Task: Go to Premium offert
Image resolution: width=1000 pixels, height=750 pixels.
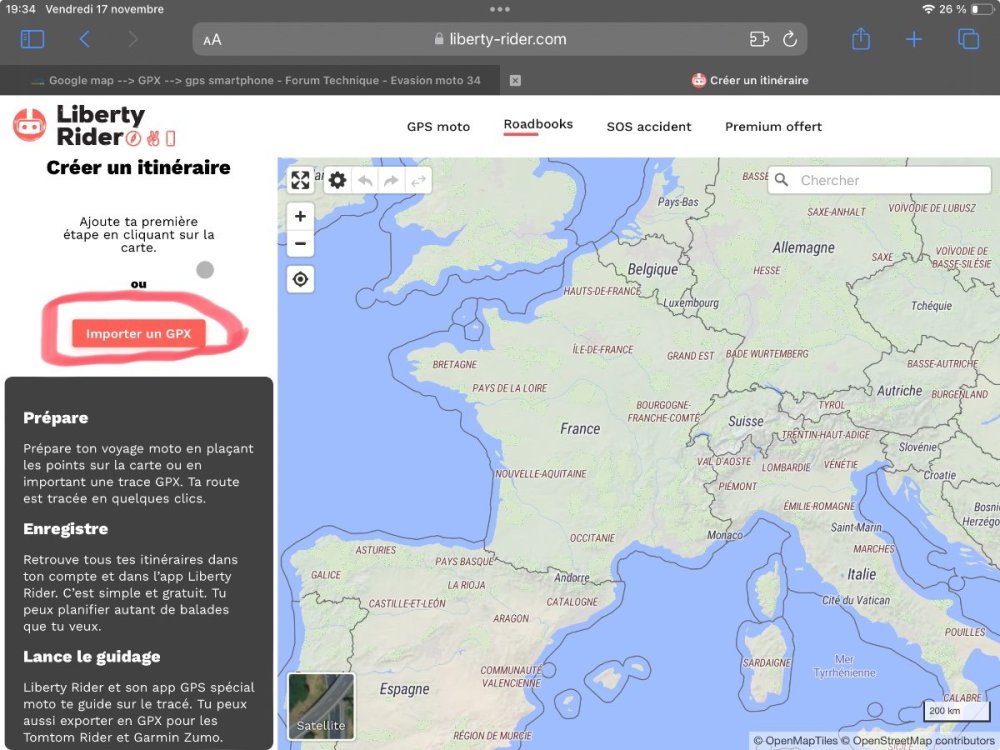Action: click(773, 127)
